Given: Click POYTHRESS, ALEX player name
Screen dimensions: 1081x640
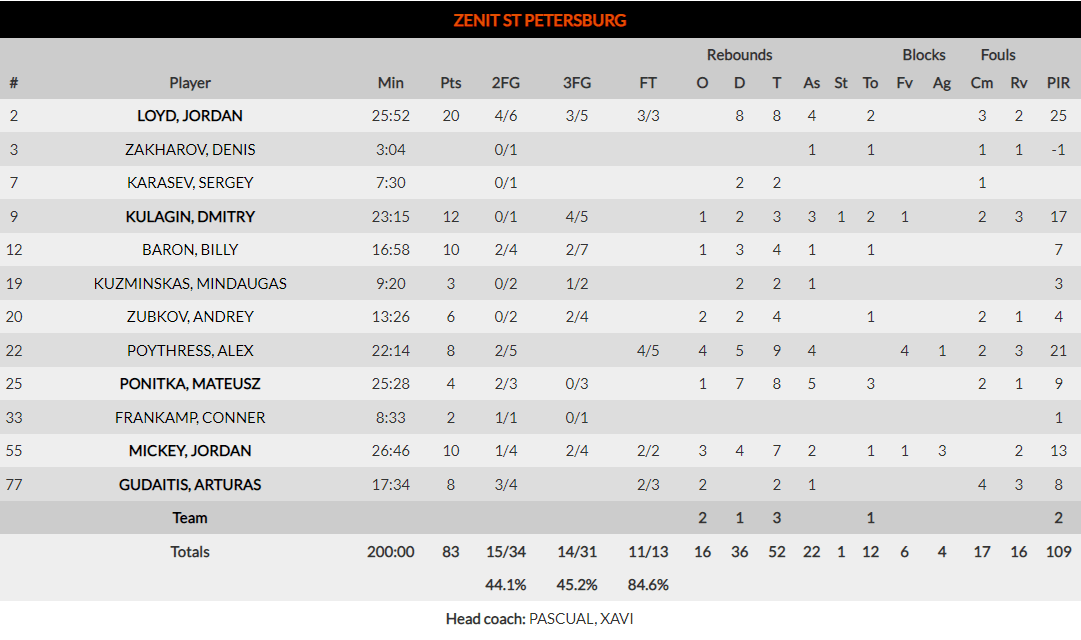Looking at the screenshot, I should pyautogui.click(x=190, y=351).
